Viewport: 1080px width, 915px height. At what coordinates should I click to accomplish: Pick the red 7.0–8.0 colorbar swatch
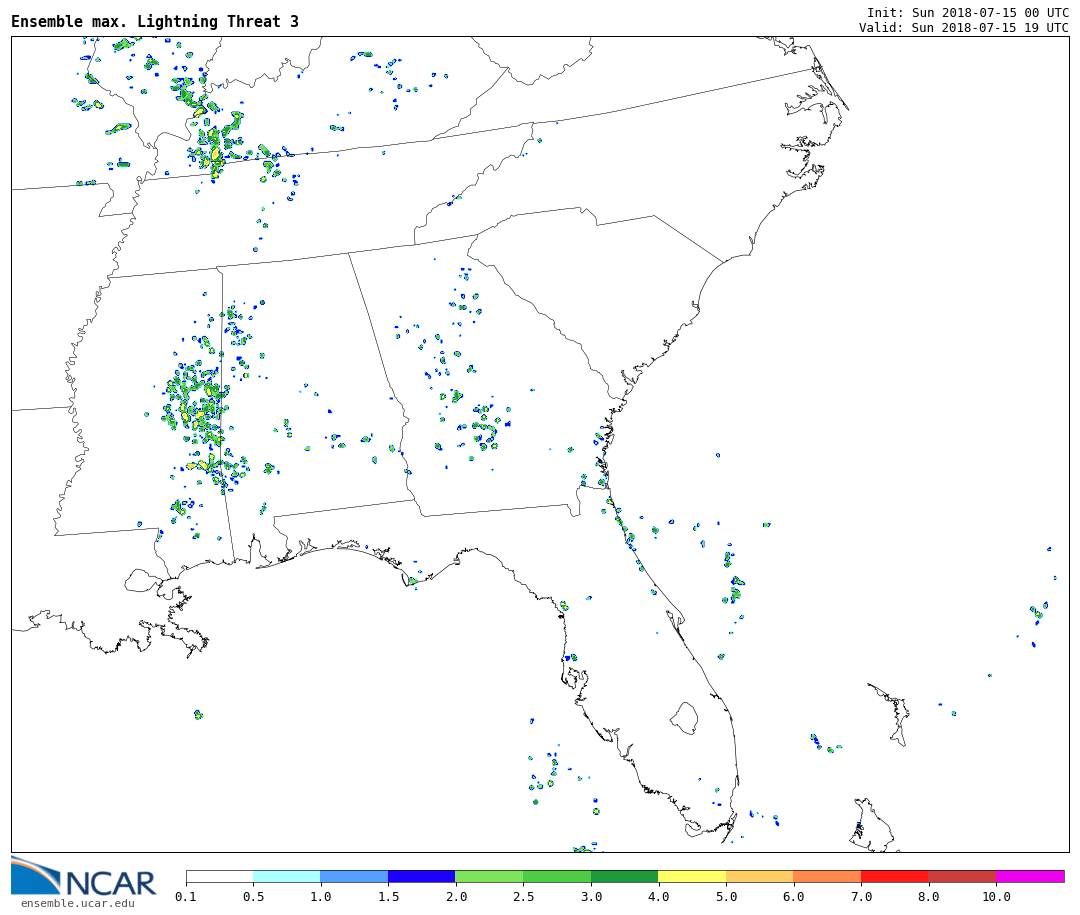tap(895, 876)
